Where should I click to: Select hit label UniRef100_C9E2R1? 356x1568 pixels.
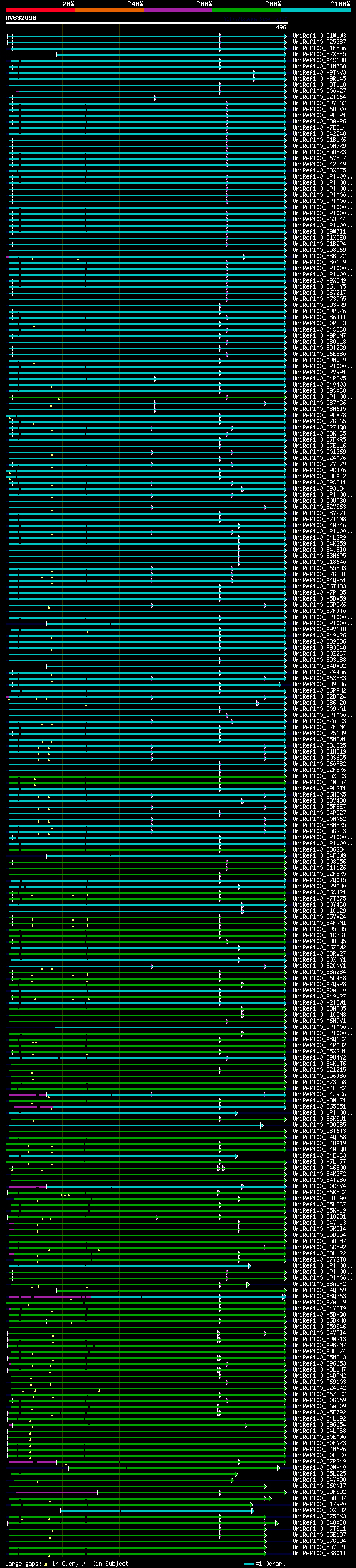coord(319,115)
